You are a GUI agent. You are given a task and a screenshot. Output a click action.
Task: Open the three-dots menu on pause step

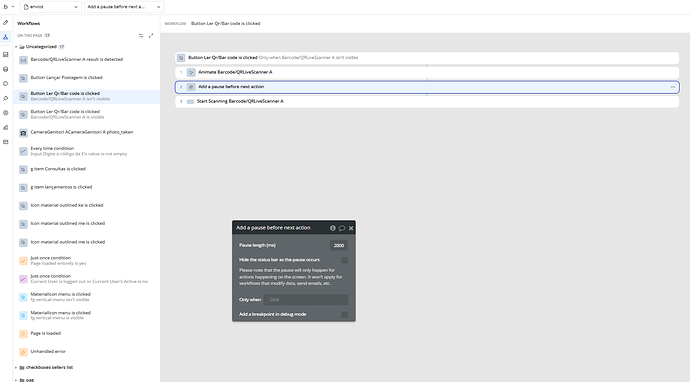[x=672, y=87]
